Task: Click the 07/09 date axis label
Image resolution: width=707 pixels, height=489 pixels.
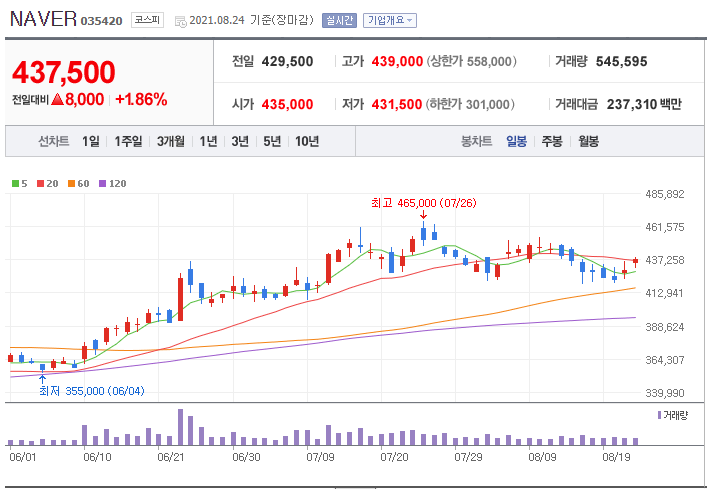Action: pyautogui.click(x=320, y=457)
